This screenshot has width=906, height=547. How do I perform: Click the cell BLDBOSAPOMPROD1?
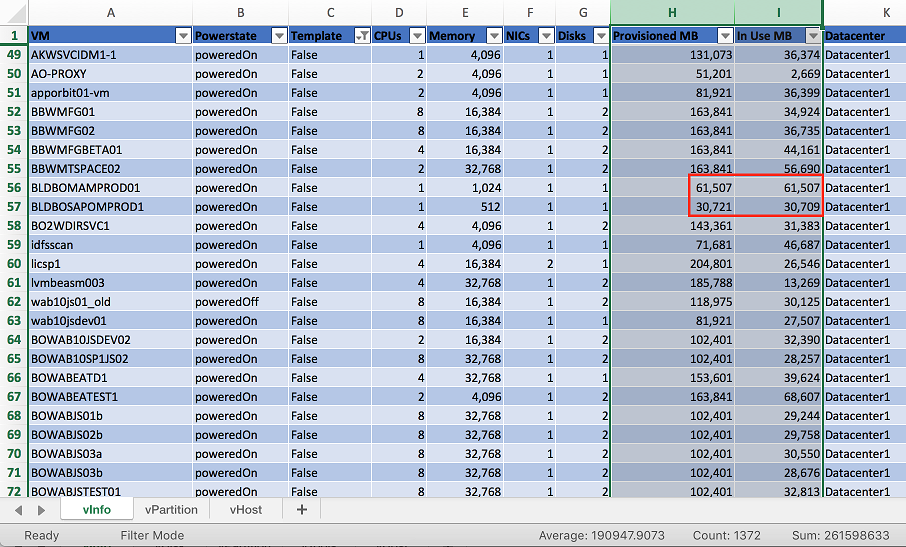(110, 207)
